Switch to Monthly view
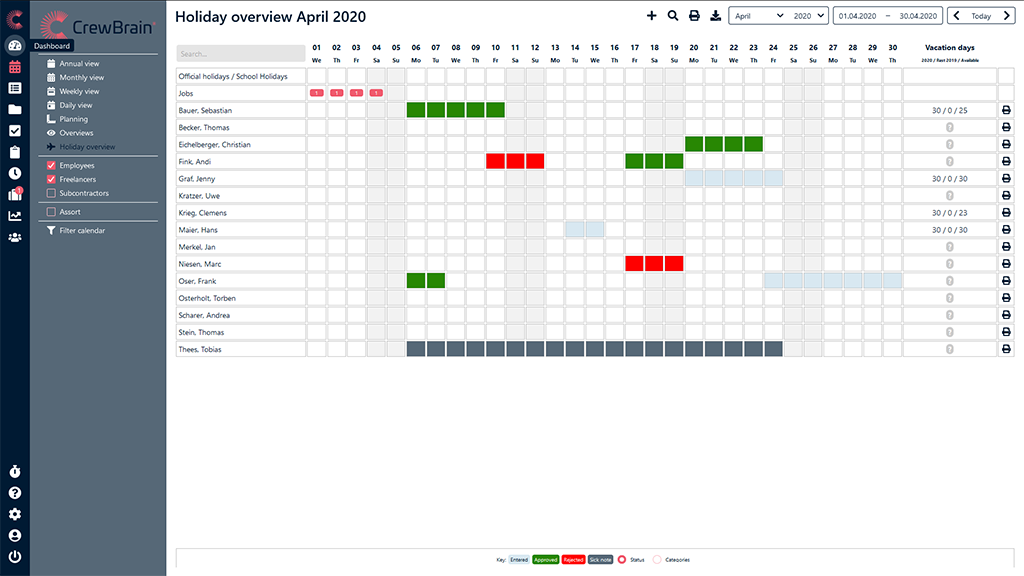 click(81, 77)
